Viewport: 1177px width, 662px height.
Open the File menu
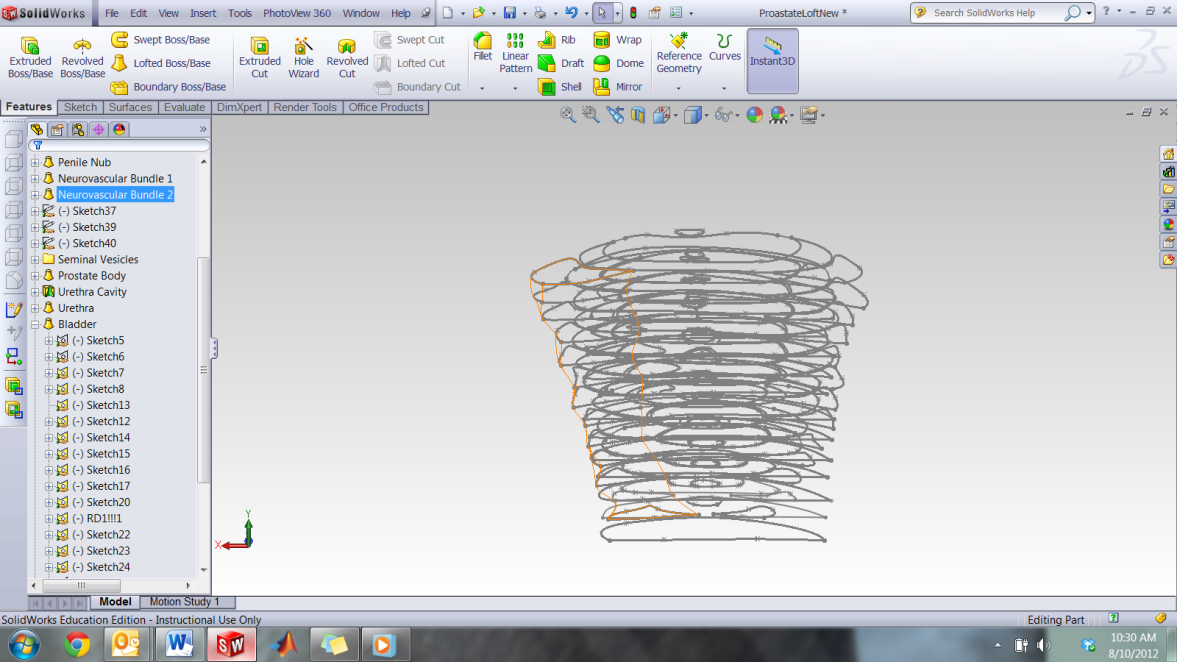click(x=112, y=13)
